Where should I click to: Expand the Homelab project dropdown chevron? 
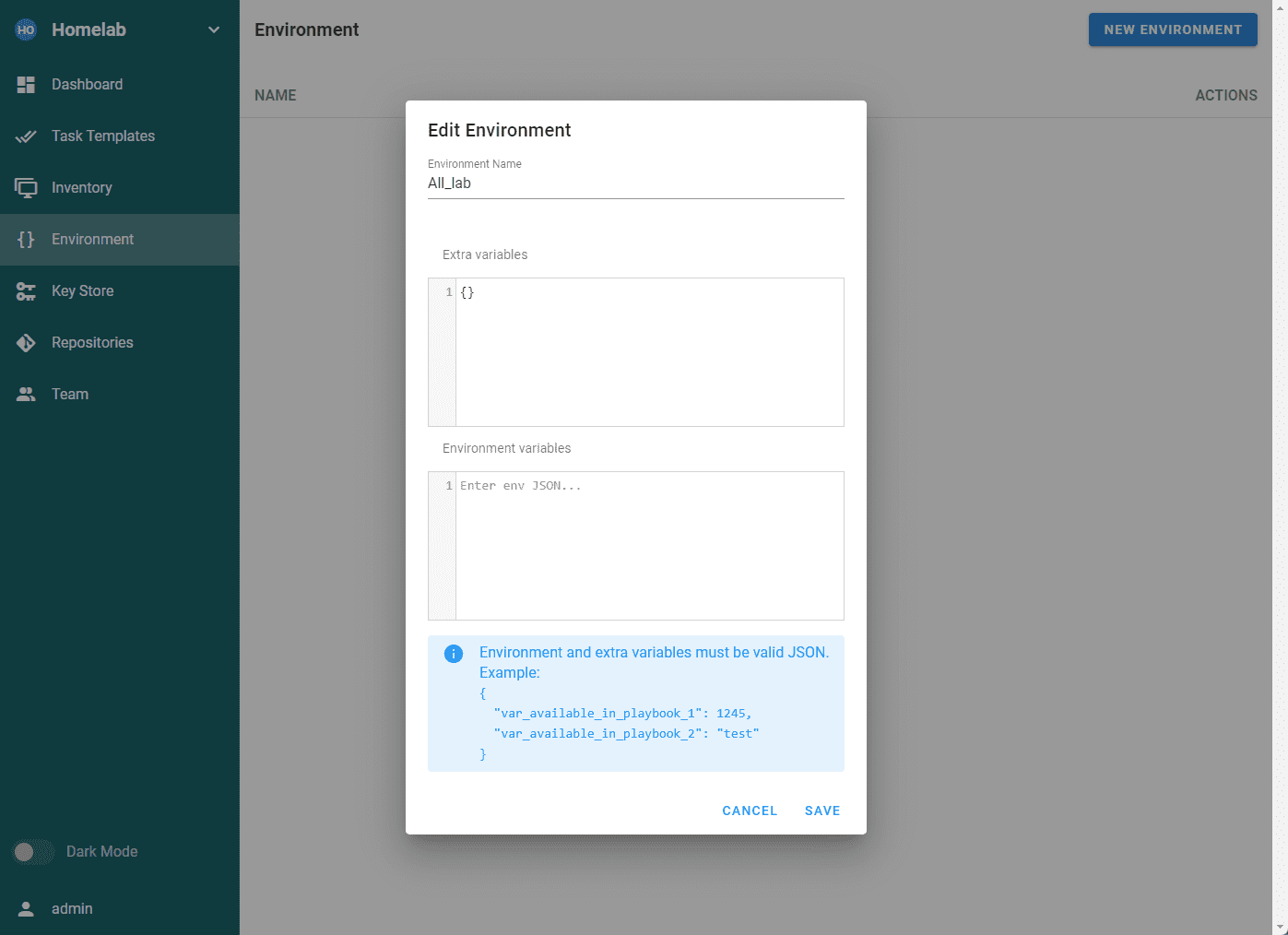[214, 30]
